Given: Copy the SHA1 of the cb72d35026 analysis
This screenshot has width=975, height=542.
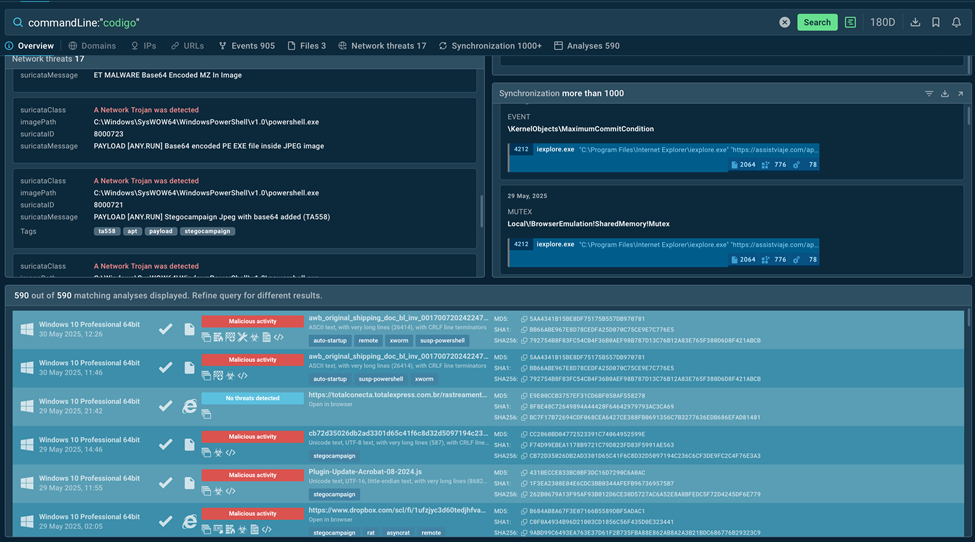Looking at the screenshot, I should 524,445.
